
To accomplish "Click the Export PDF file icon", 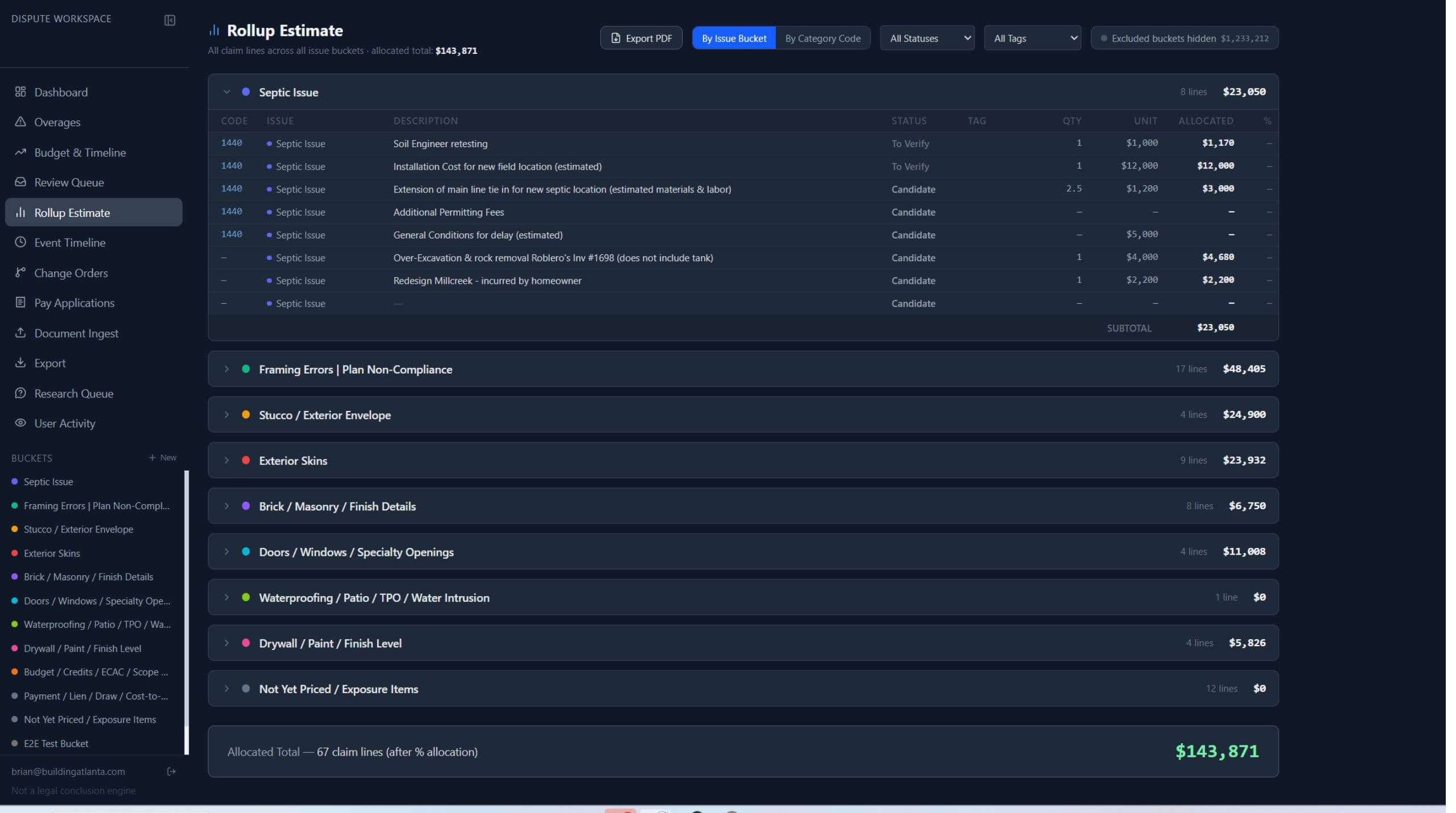I will click(616, 38).
